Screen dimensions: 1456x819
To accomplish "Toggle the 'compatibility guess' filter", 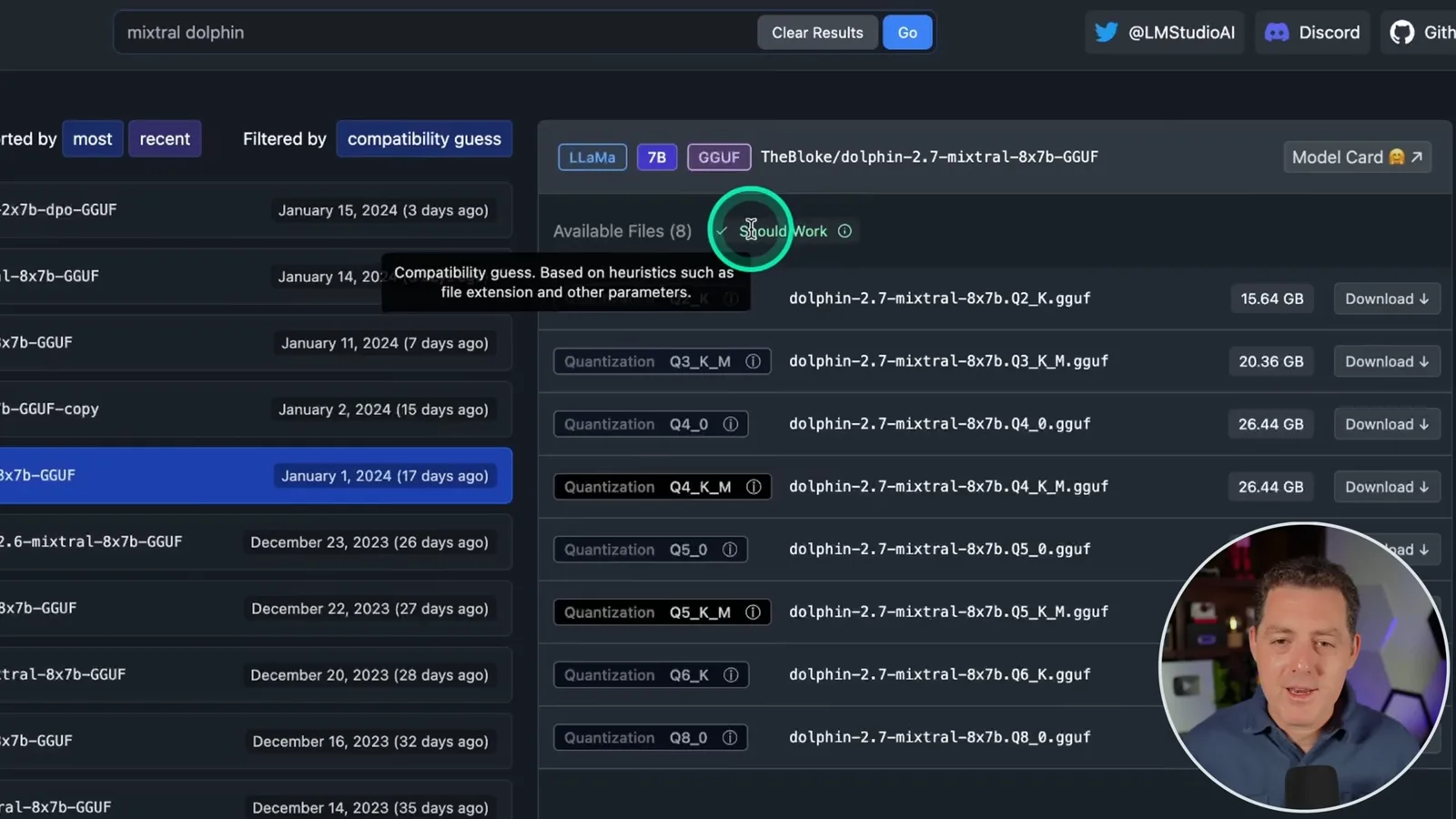I will [424, 139].
